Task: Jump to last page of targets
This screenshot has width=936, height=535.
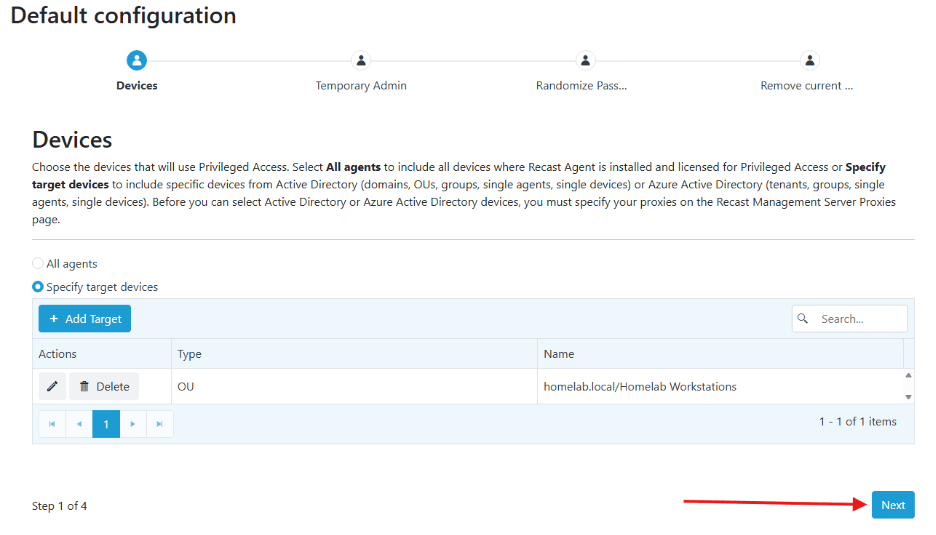Action: pos(160,424)
